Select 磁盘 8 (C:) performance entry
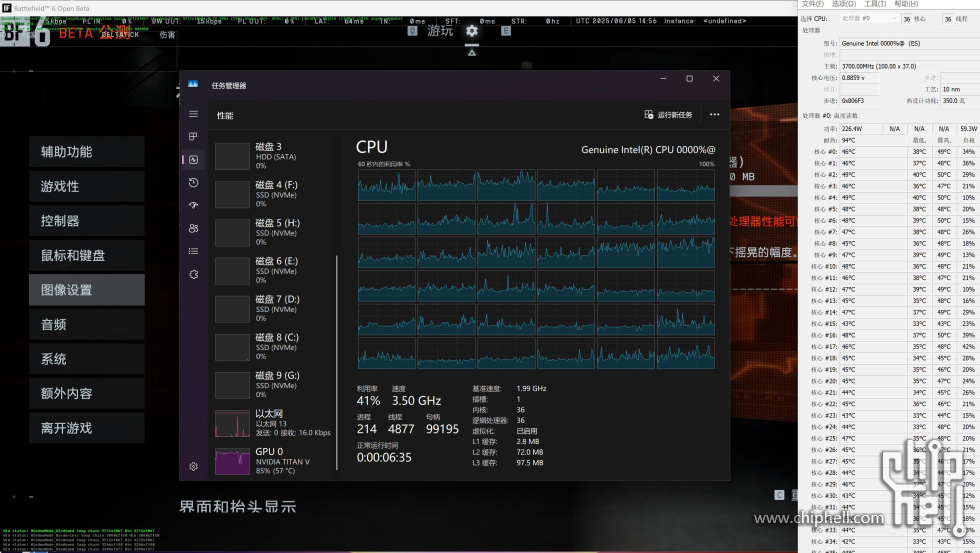 coord(273,347)
